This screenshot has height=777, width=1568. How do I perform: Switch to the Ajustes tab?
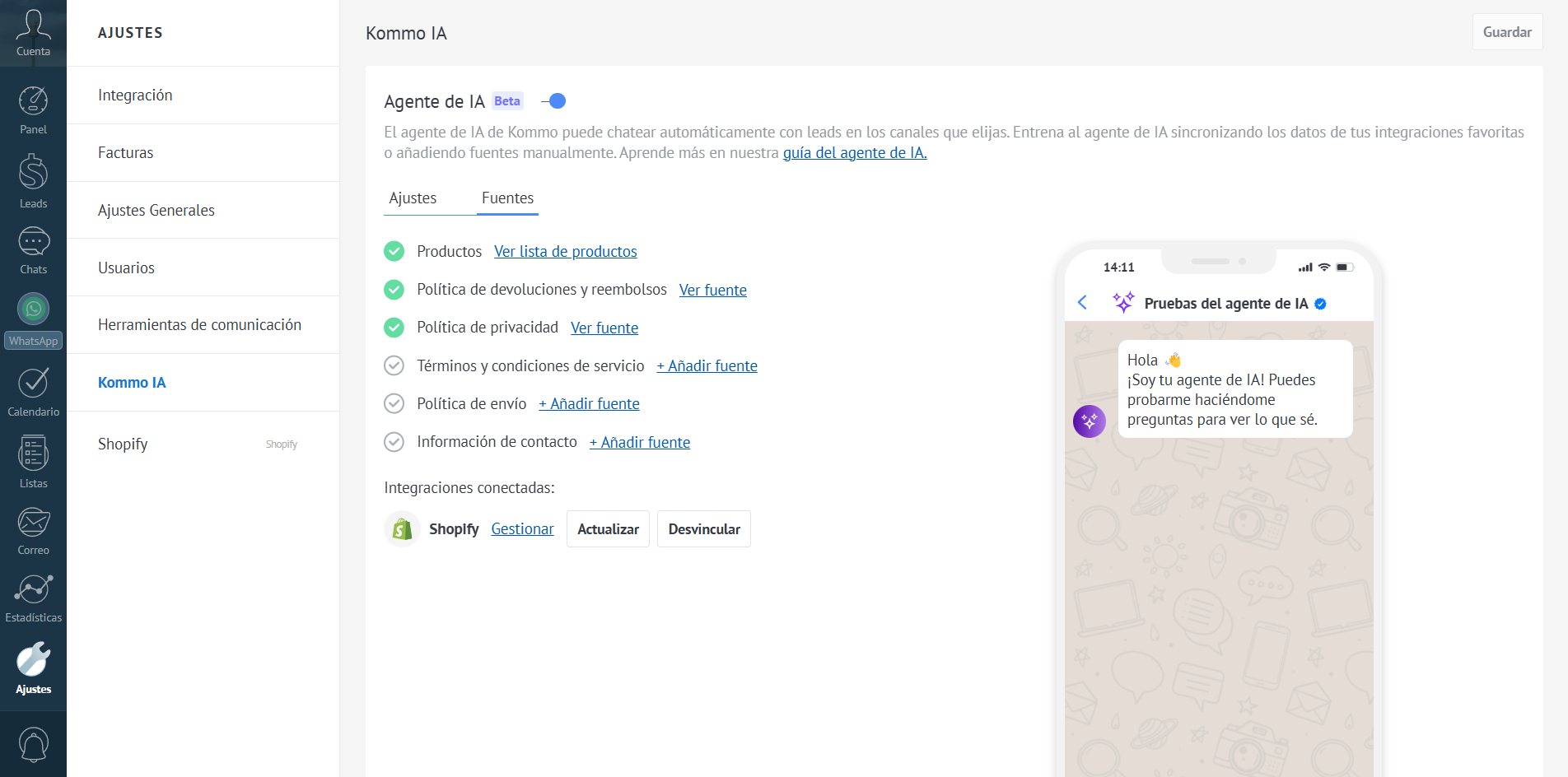[x=413, y=198]
